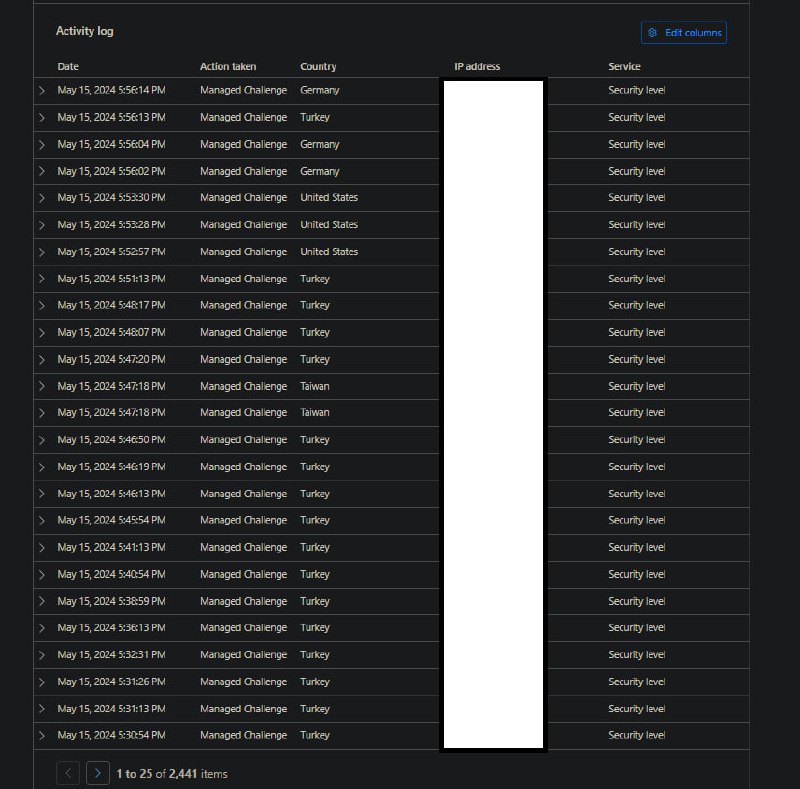Expand the 5:56:13 PM Turkey row
Viewport: 800px width, 789px height.
[42, 117]
